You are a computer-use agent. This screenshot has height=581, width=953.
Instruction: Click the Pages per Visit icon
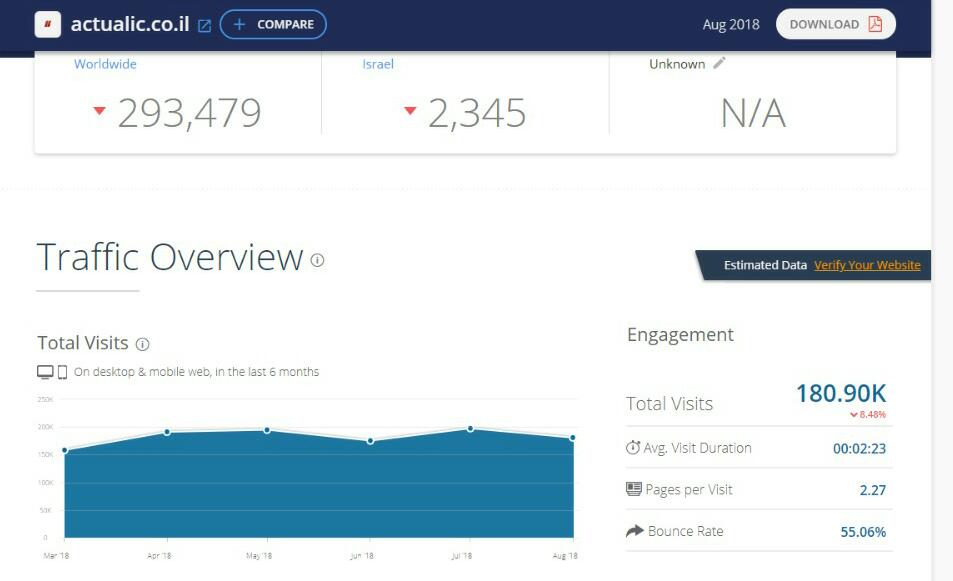633,489
